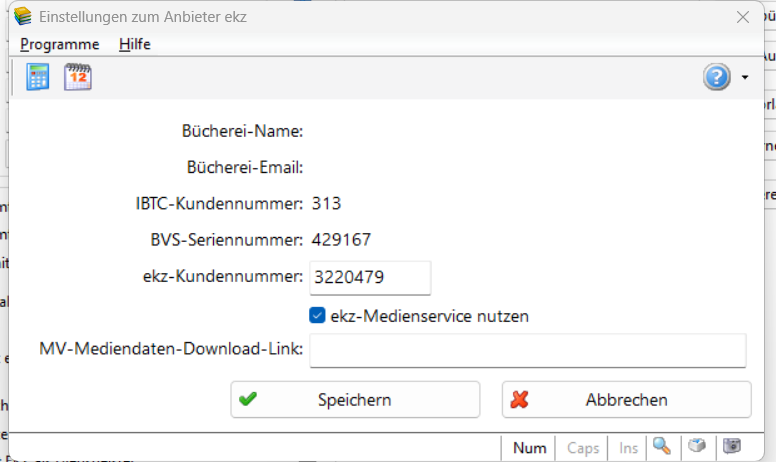Screen dimensions: 776x462
Task: Click the Num indicator in status bar
Action: tap(530, 448)
